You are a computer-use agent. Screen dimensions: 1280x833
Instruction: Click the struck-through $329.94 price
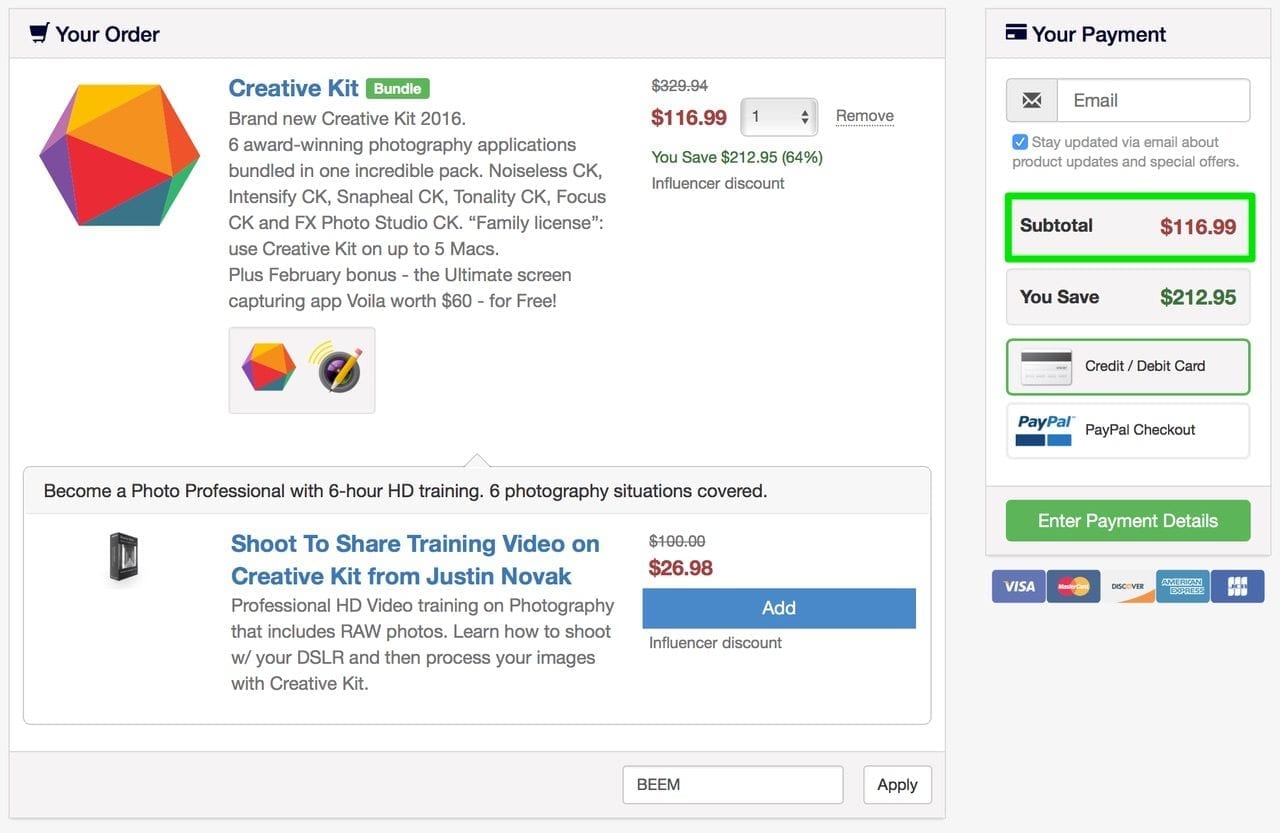(680, 86)
